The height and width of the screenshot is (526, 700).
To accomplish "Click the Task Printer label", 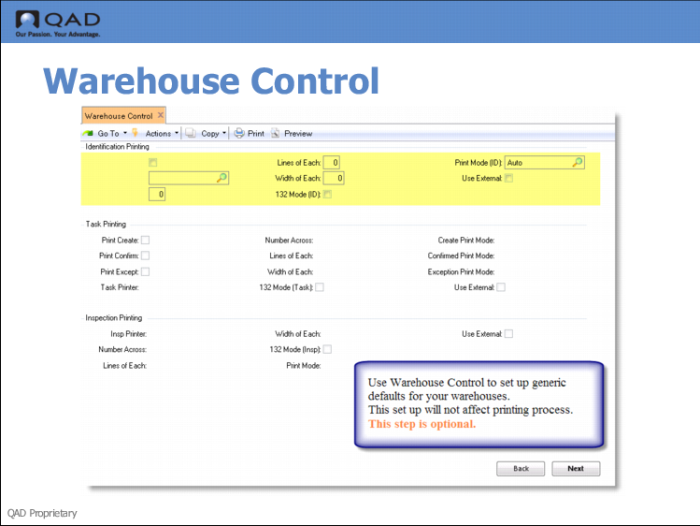I will [x=119, y=288].
